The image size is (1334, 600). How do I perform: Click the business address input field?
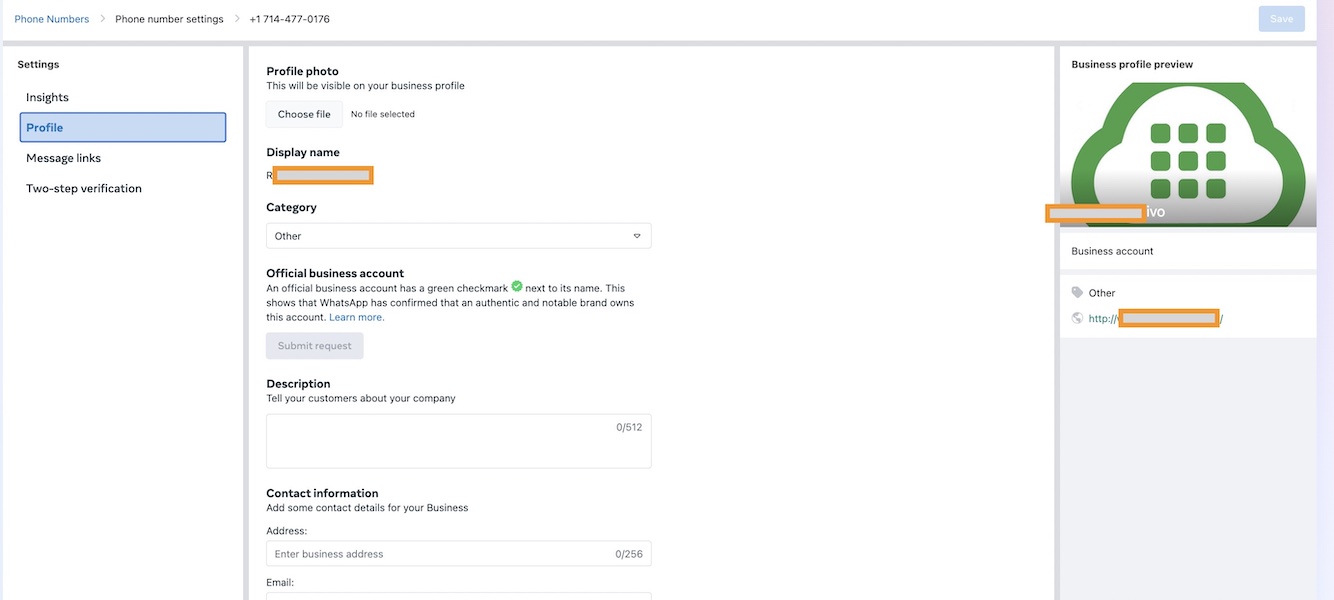pyautogui.click(x=458, y=554)
